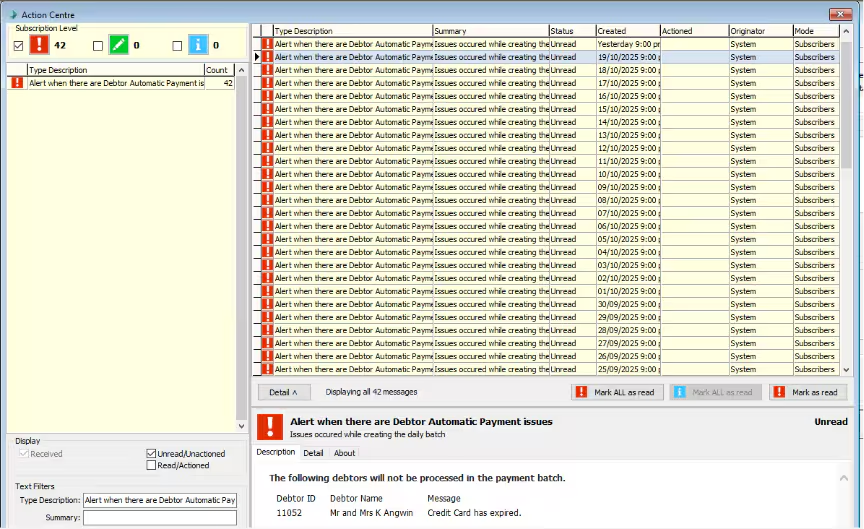This screenshot has height=529, width=864.
Task: Click the Action Centre title bar icon
Action: 13,14
